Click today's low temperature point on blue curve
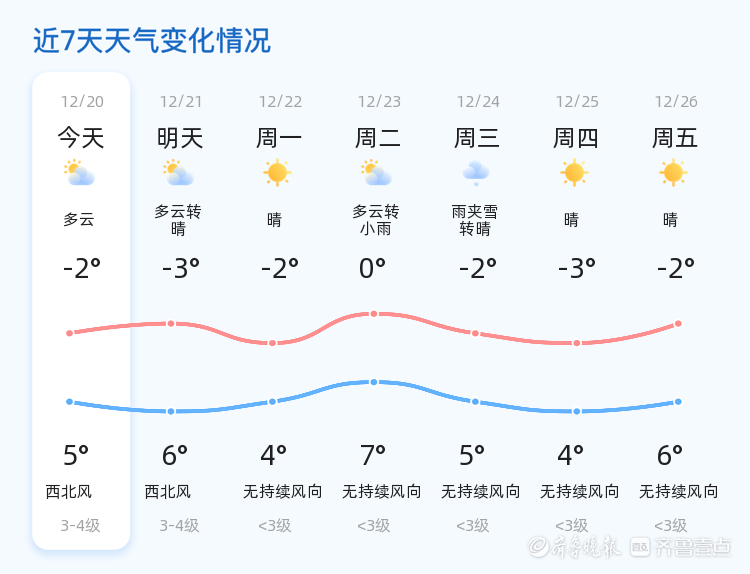 pos(69,402)
